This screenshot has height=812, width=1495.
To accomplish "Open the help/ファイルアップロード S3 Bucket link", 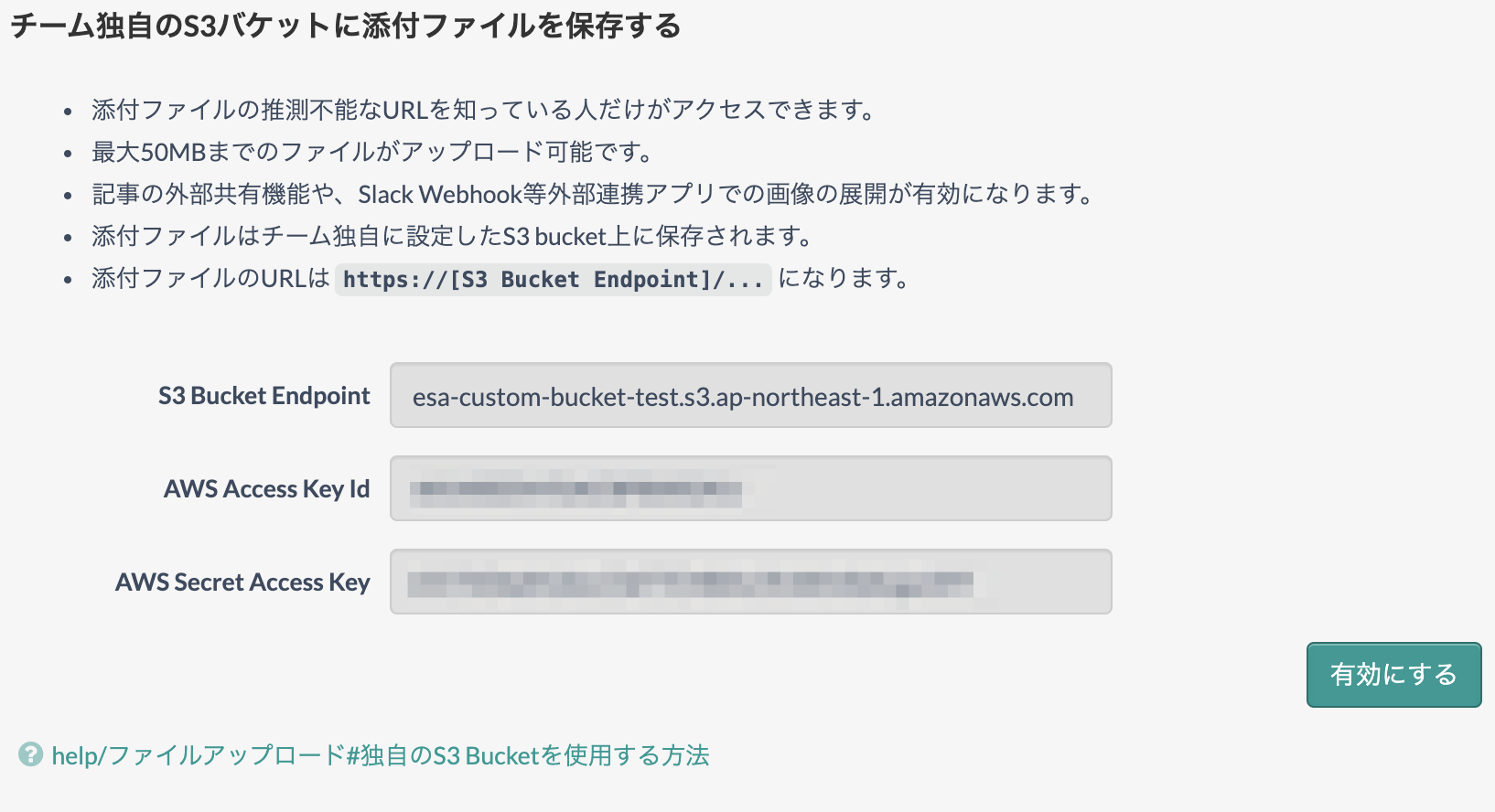I will coord(381,755).
